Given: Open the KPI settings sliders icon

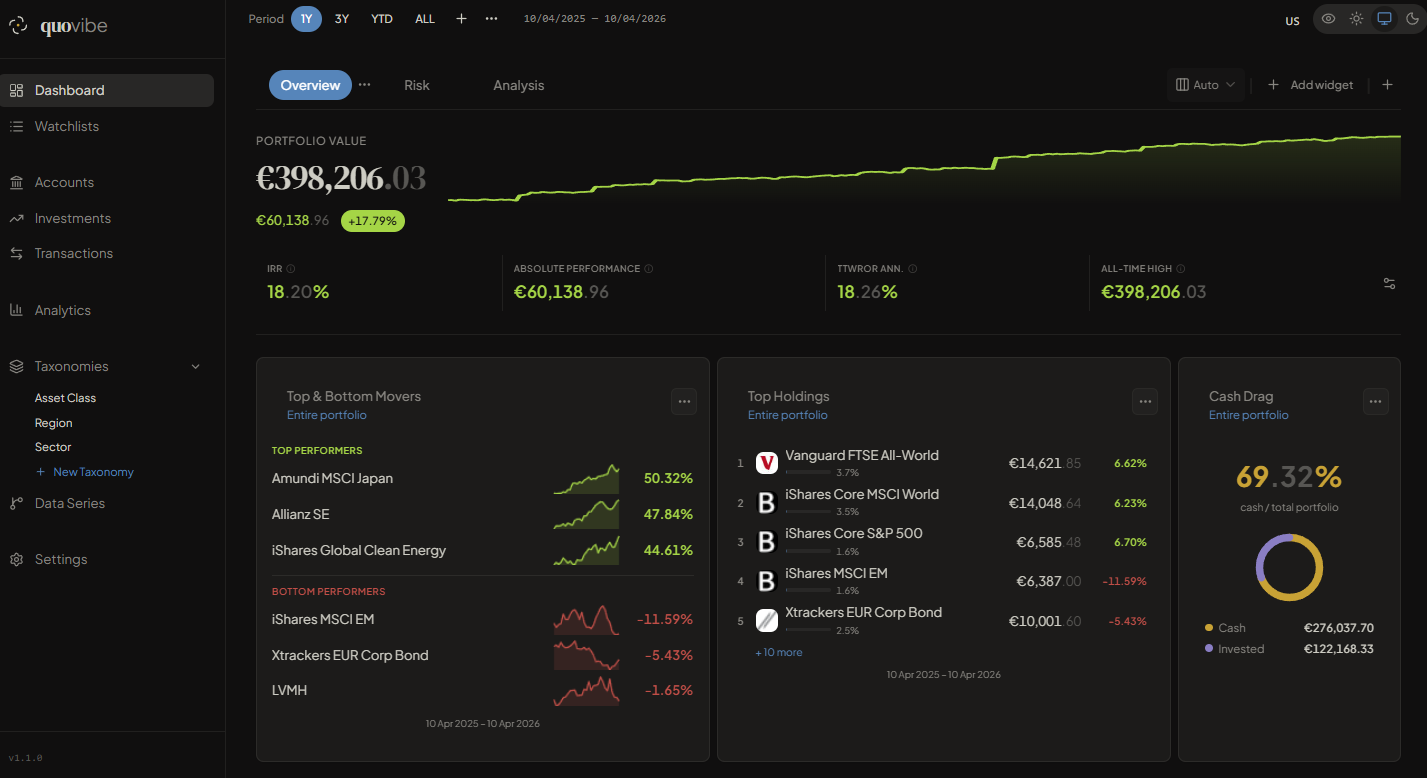Looking at the screenshot, I should [1389, 284].
